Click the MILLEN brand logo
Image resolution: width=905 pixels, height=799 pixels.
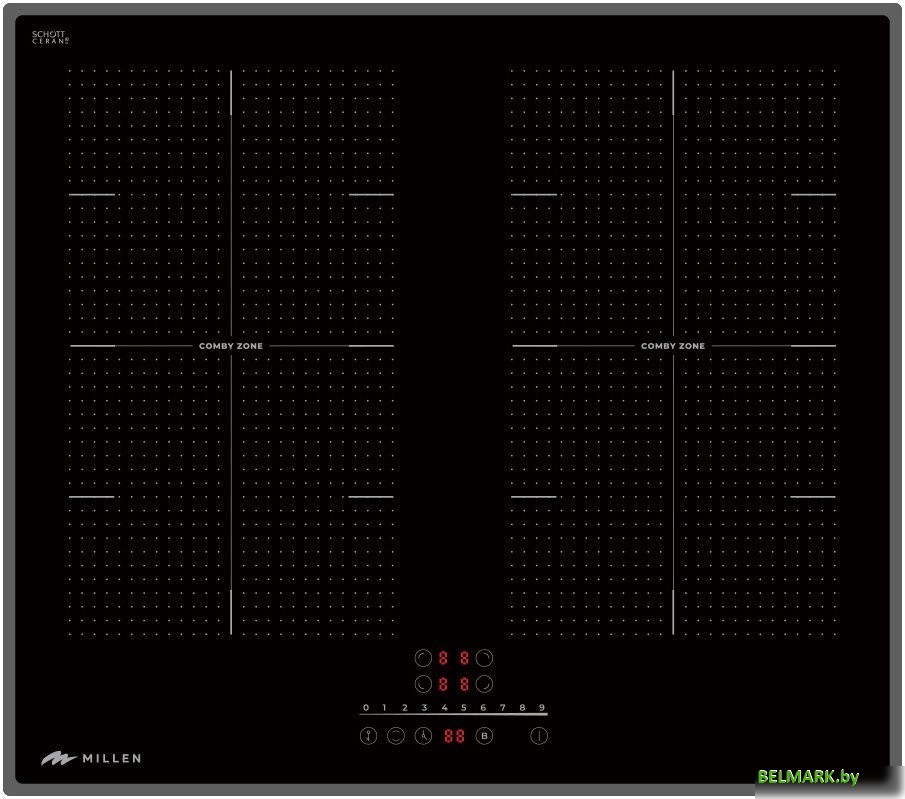pos(91,759)
